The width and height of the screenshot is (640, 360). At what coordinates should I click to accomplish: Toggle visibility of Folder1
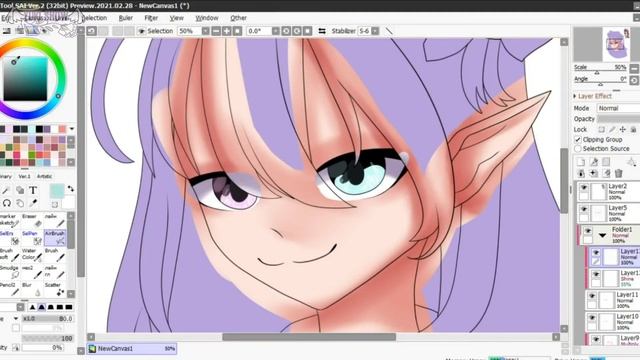click(x=588, y=231)
